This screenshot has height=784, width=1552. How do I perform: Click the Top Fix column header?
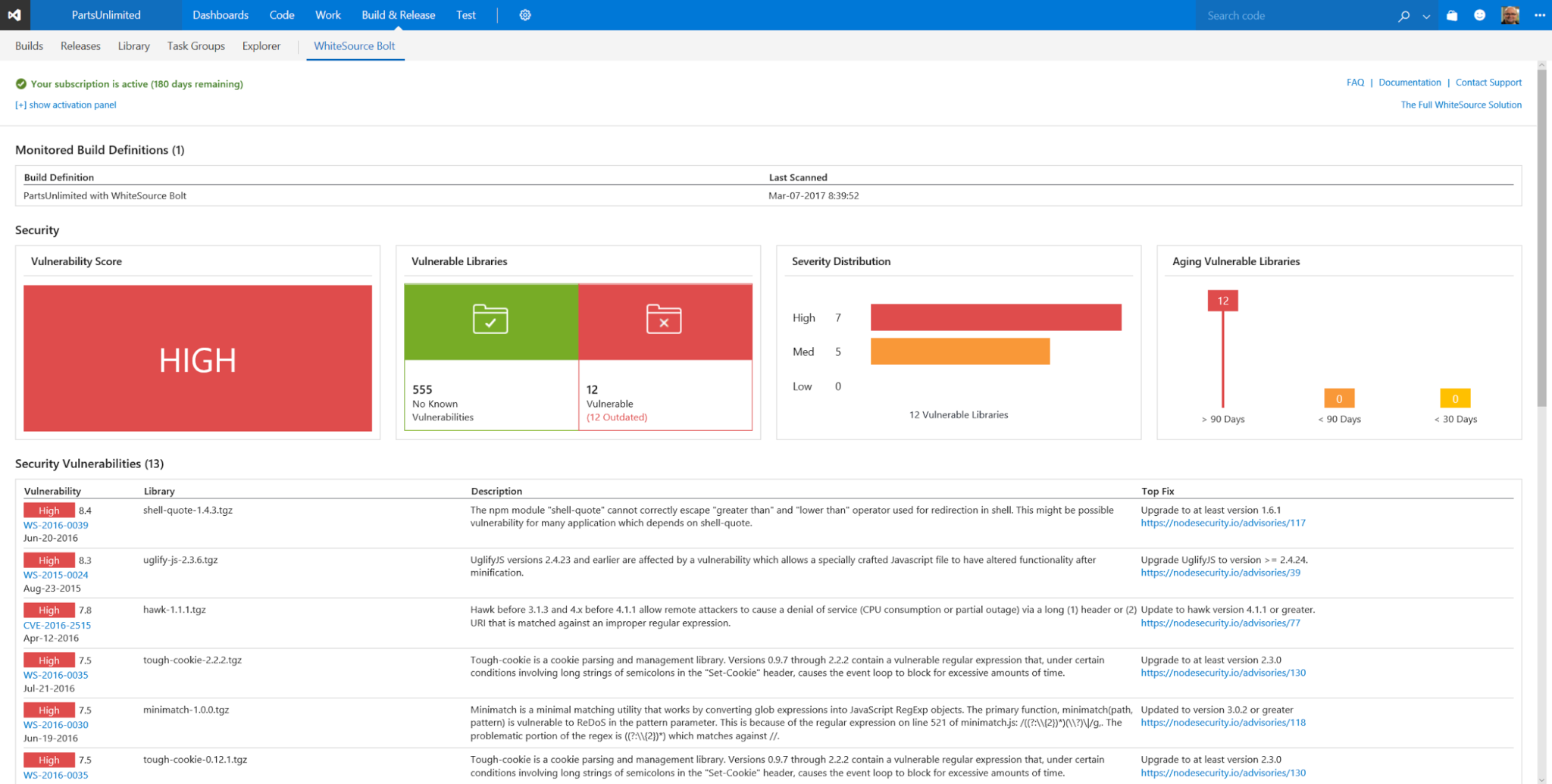point(1157,491)
